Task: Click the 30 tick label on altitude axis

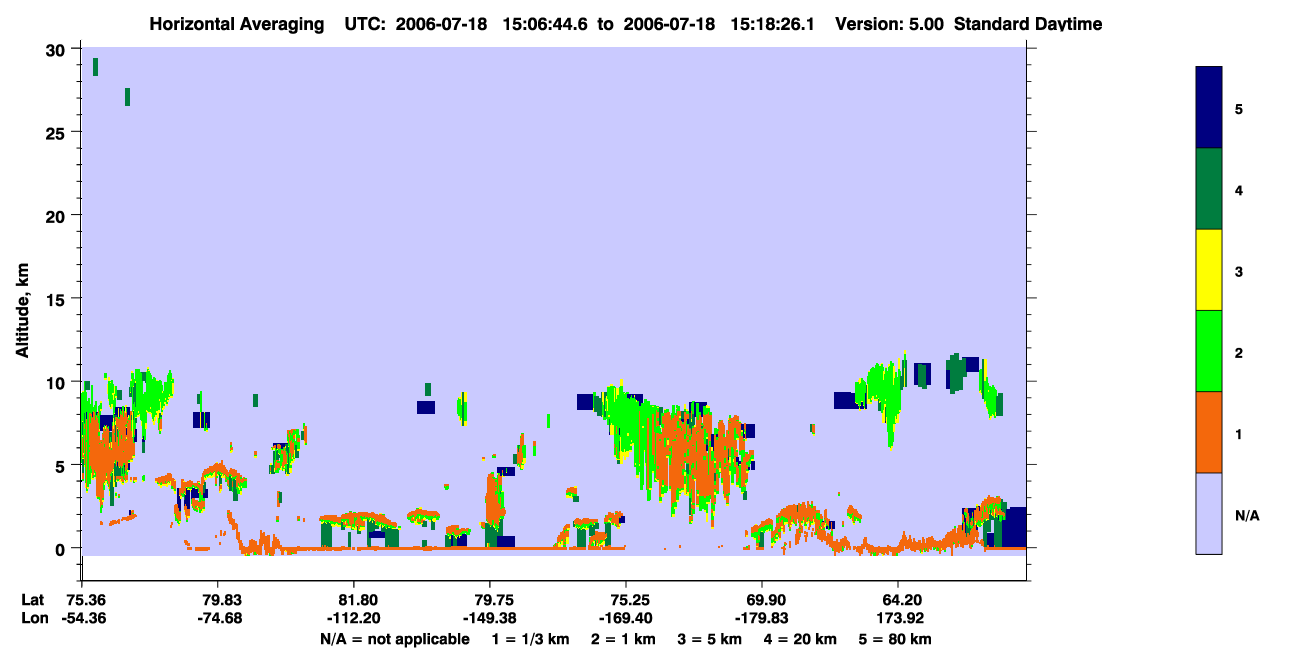Action: coord(56,50)
